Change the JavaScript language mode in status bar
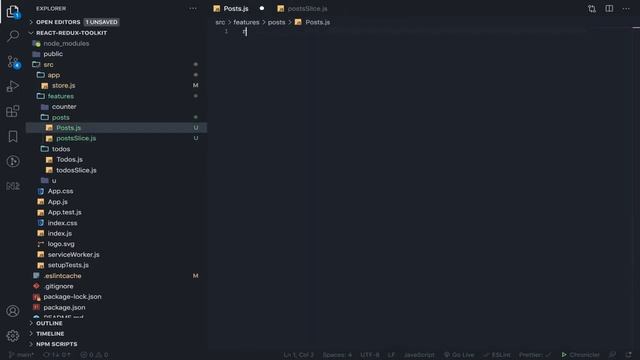The height and width of the screenshot is (360, 640). click(x=419, y=355)
